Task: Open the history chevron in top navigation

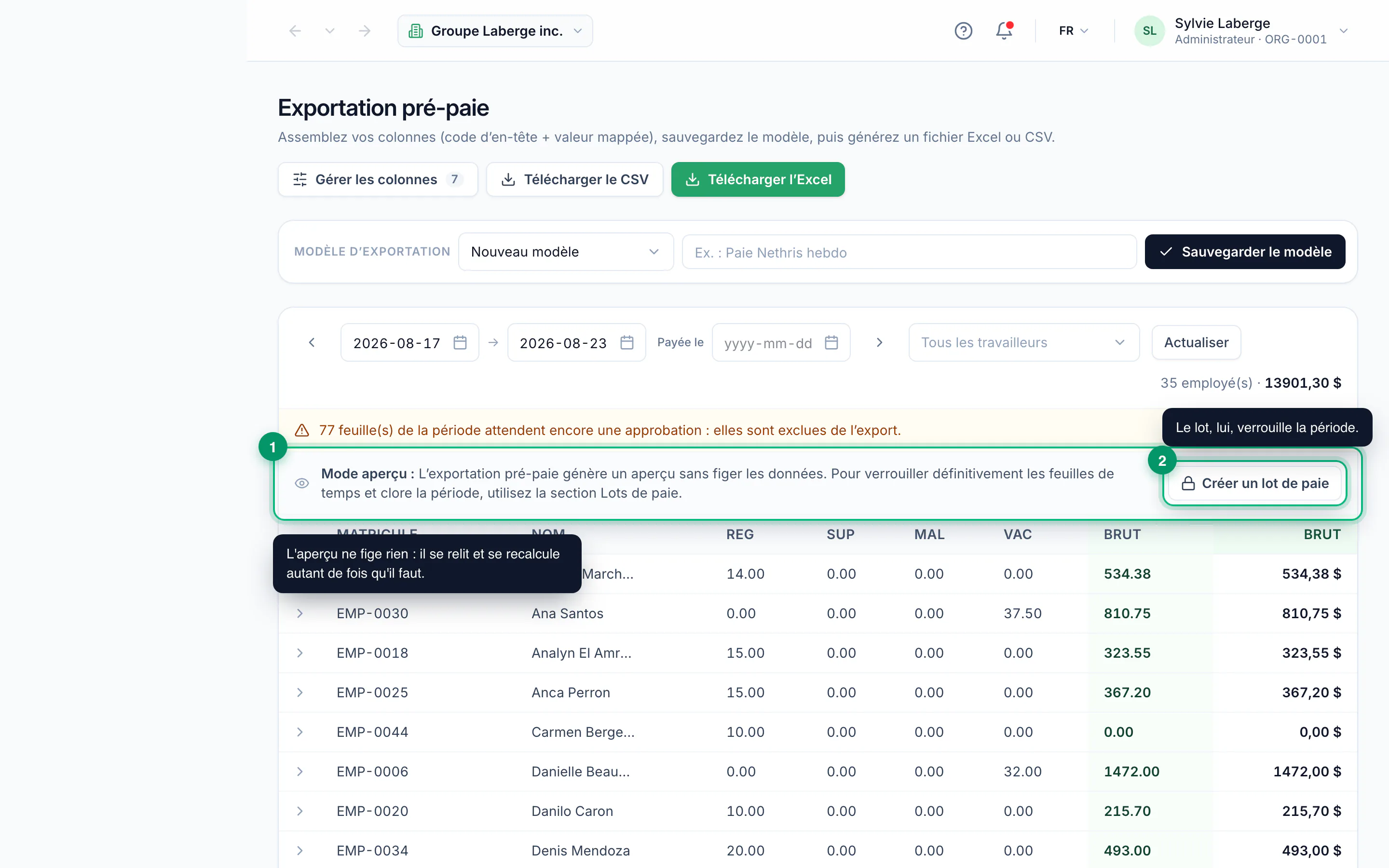Action: 329,31
